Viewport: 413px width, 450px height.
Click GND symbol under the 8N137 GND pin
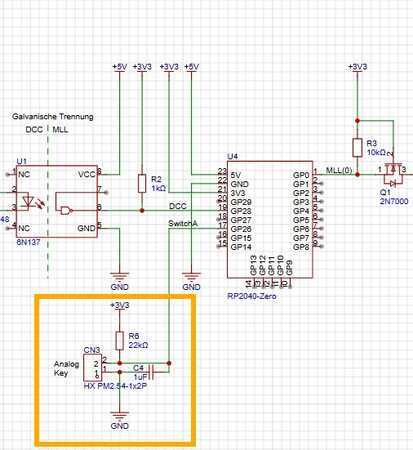(120, 281)
